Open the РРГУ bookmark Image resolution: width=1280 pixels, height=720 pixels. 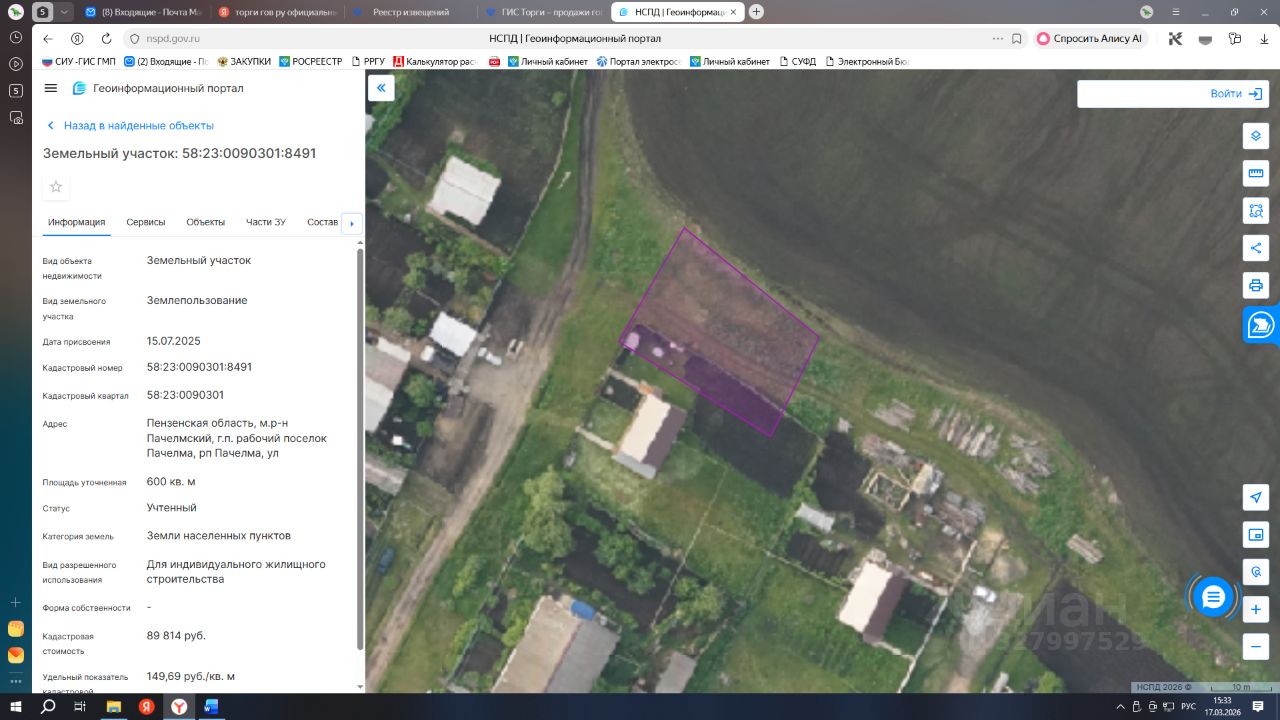[368, 61]
